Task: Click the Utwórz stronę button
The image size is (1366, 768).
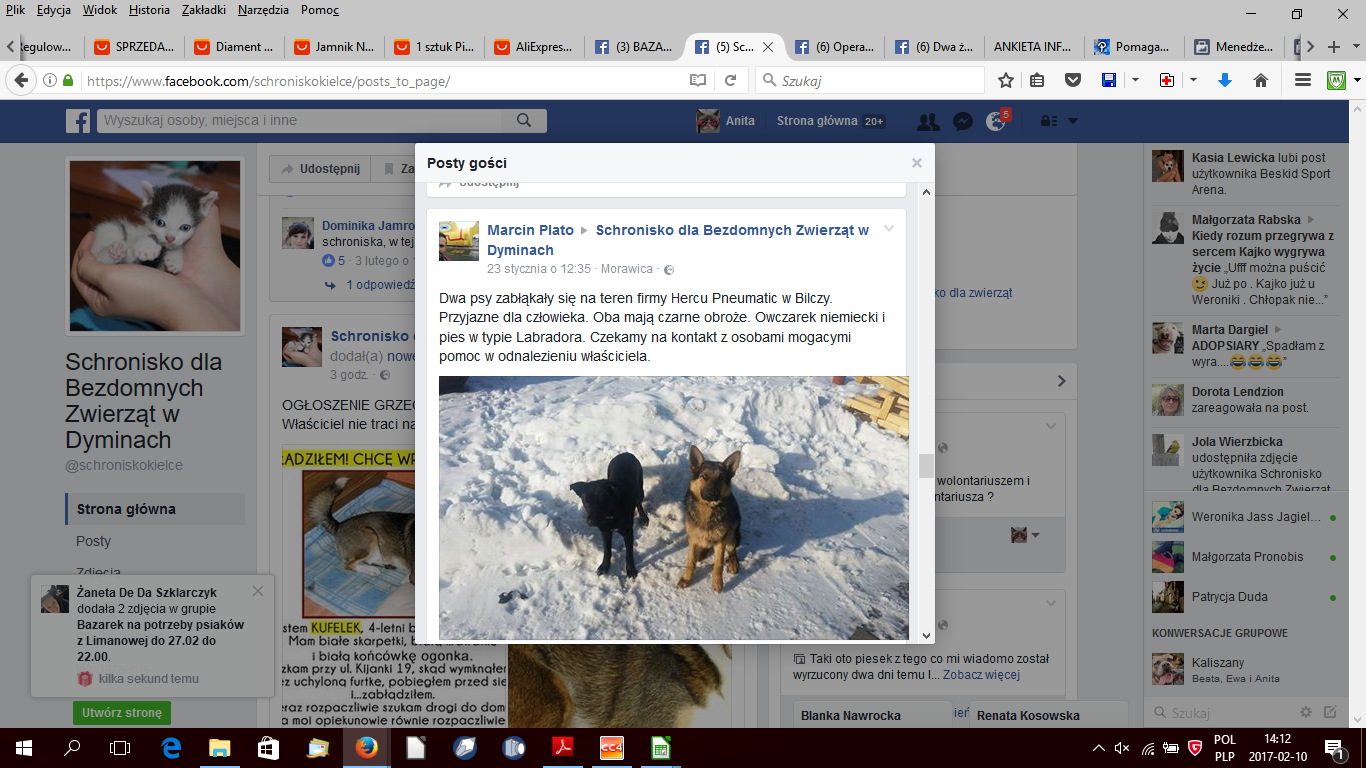Action: [x=121, y=713]
